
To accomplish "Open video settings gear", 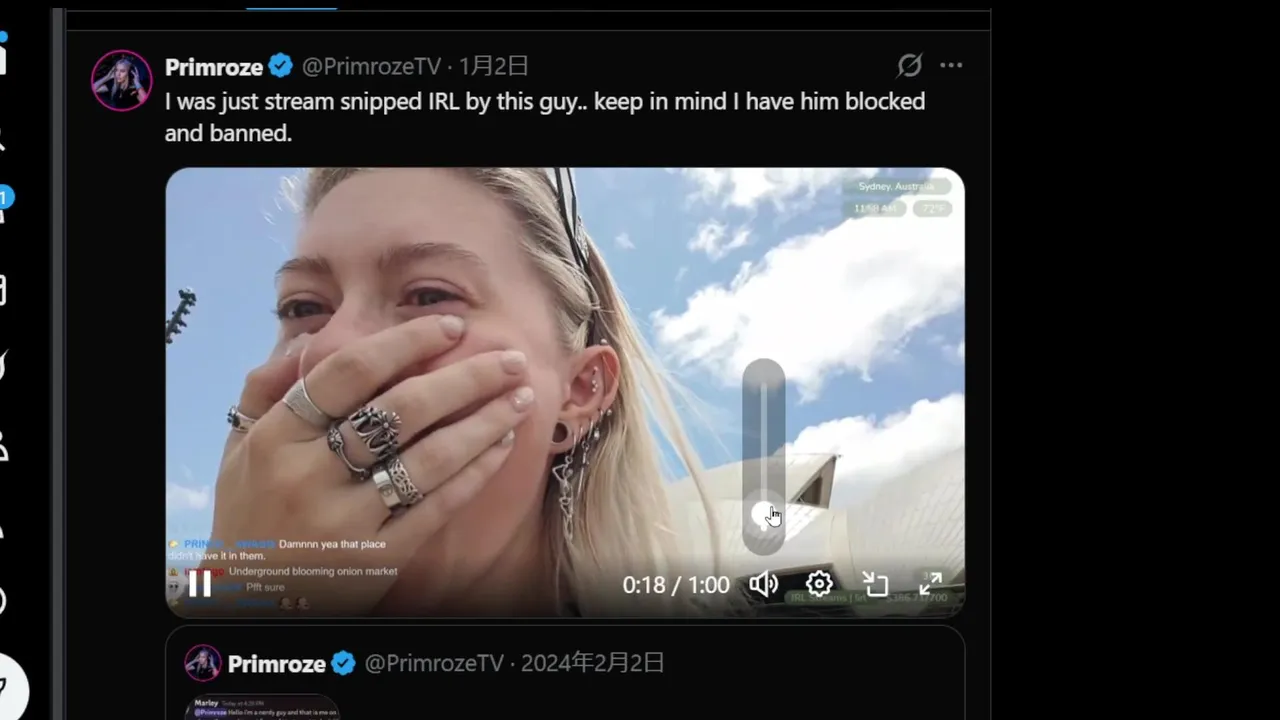I will point(819,584).
